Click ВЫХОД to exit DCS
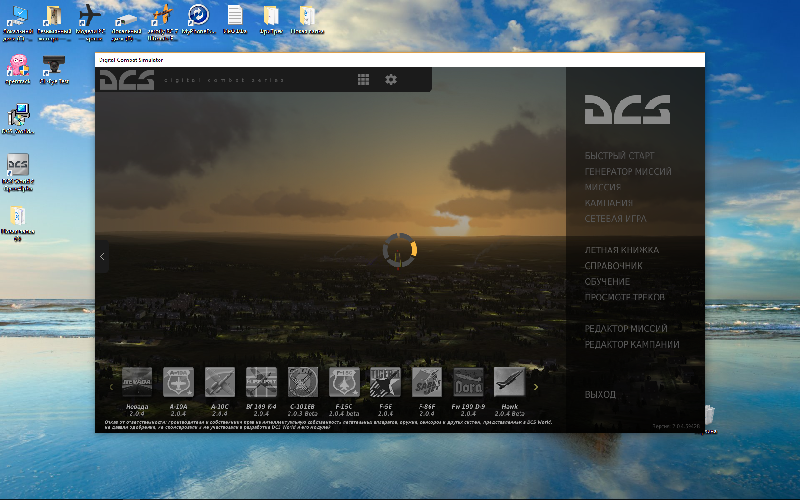 click(600, 394)
